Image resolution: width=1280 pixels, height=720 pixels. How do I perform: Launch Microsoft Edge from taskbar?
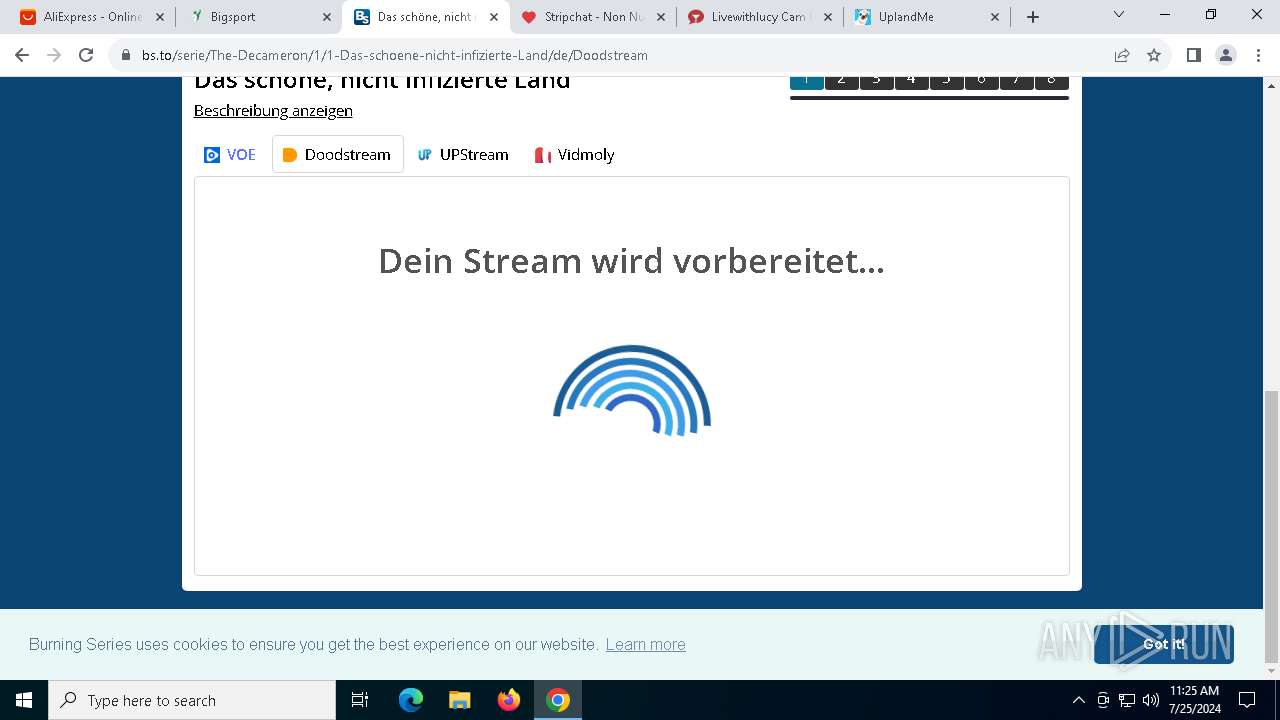pyautogui.click(x=411, y=700)
